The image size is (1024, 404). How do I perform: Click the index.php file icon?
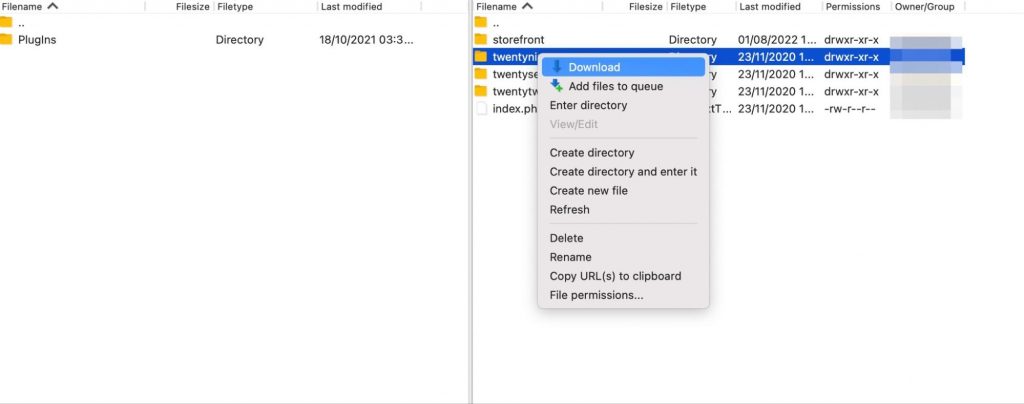point(481,109)
